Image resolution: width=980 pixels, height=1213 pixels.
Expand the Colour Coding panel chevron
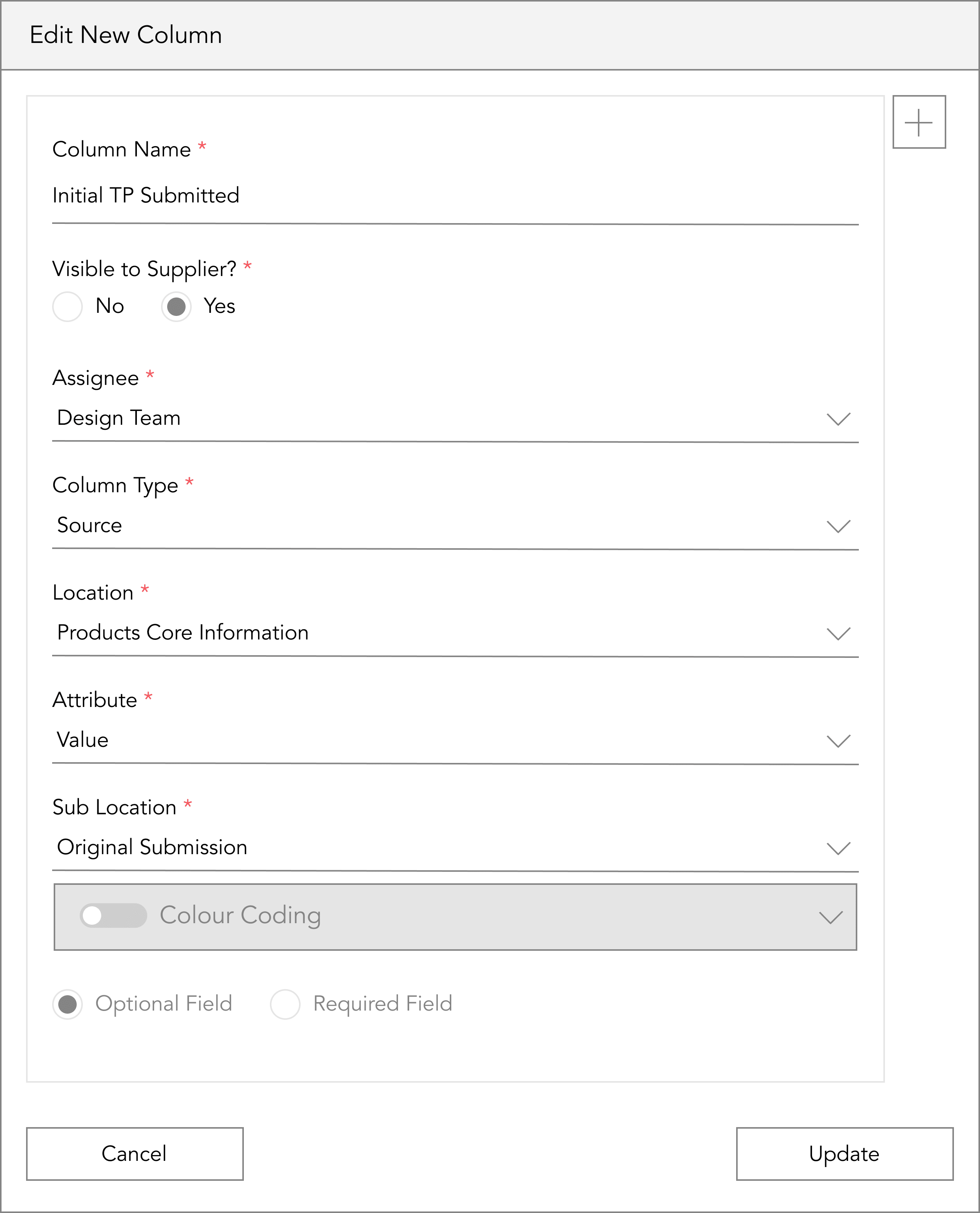pyautogui.click(x=830, y=917)
